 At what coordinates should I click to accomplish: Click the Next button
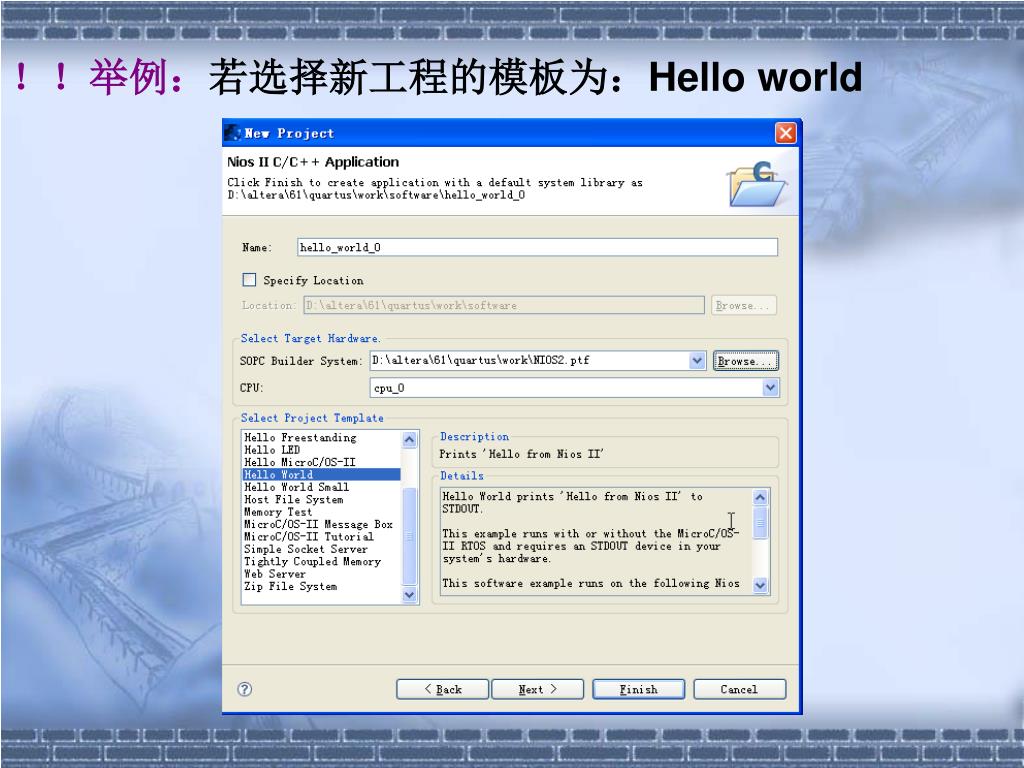[x=537, y=689]
